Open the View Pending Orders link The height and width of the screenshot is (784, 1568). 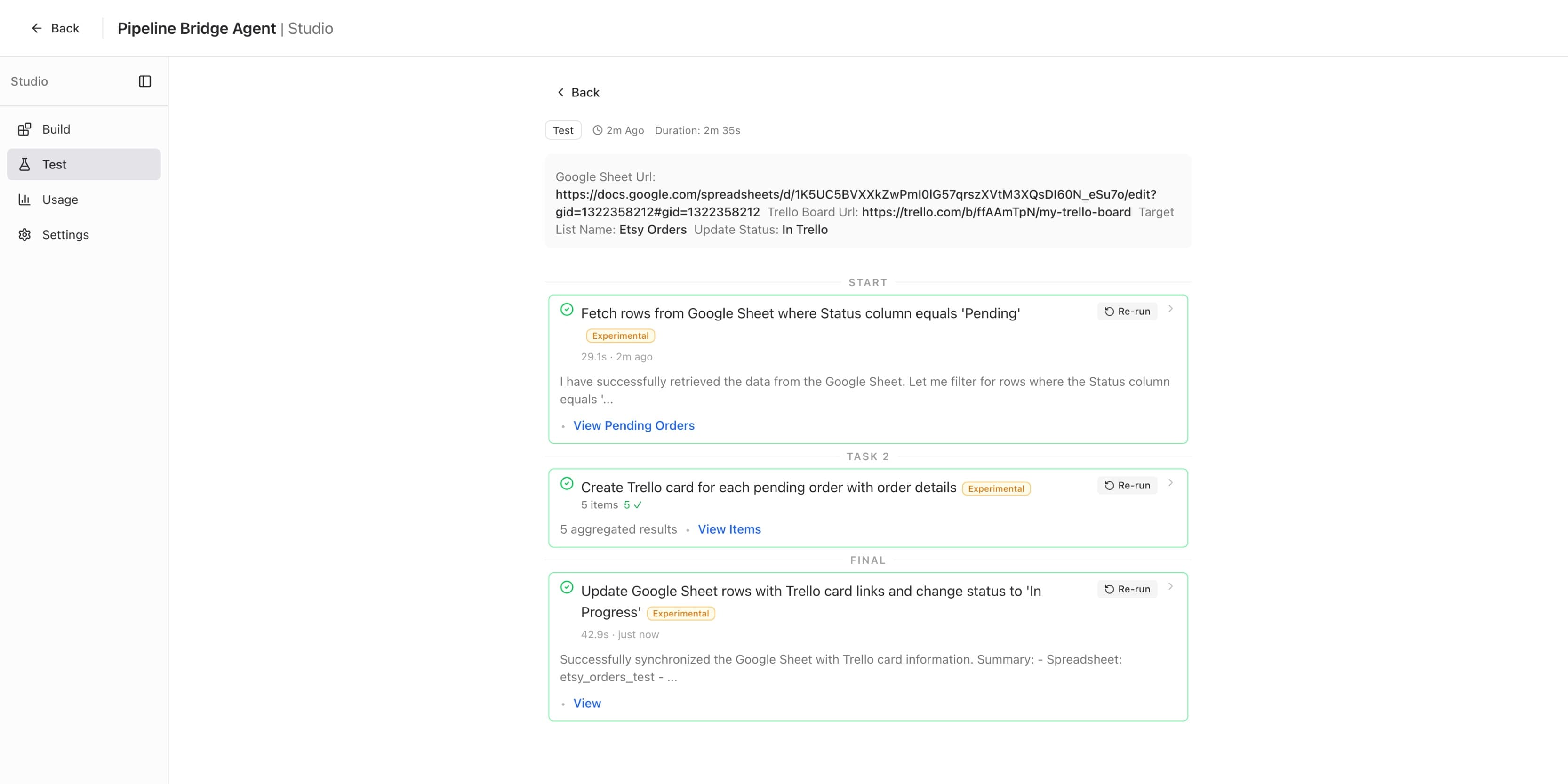(x=634, y=425)
